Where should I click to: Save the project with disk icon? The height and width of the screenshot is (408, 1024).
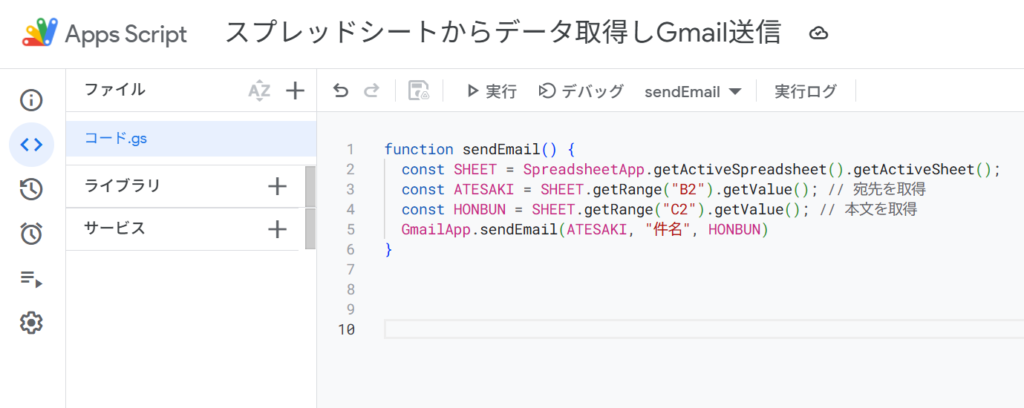point(419,91)
